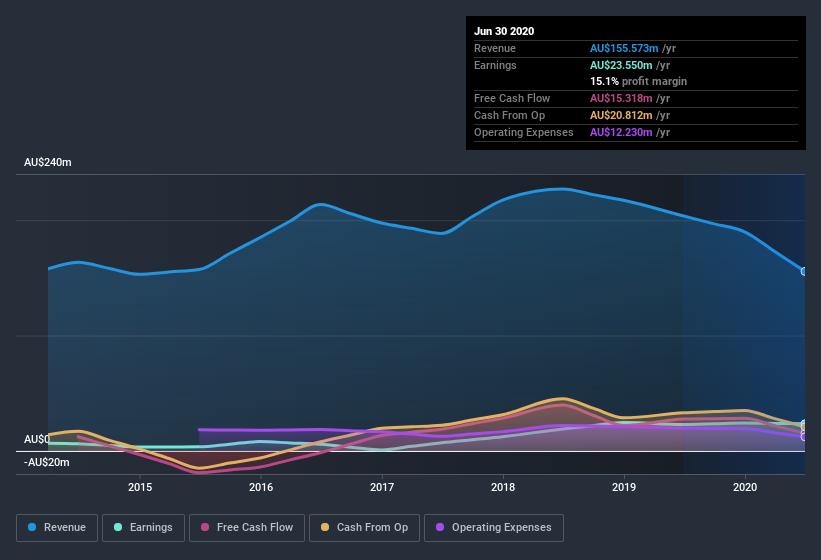Click the 2018 x-axis label
821x560 pixels.
[503, 487]
